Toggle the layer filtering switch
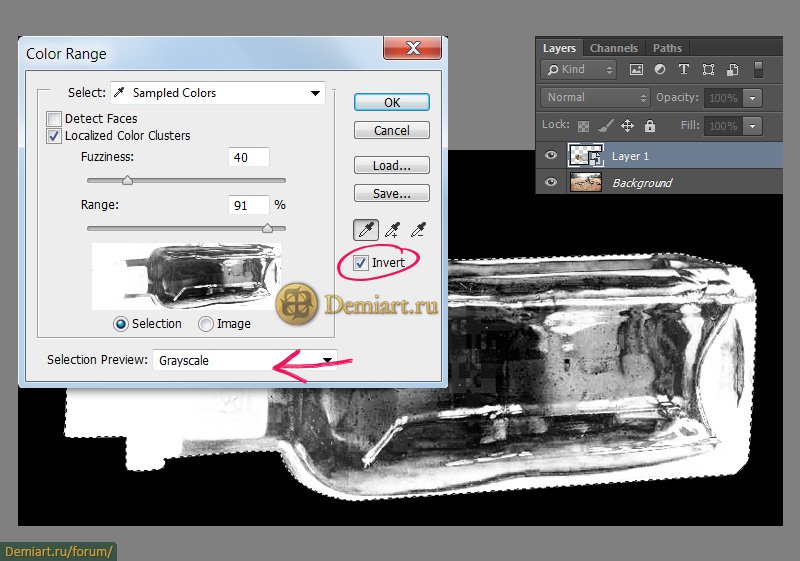This screenshot has width=800, height=561. [x=758, y=70]
